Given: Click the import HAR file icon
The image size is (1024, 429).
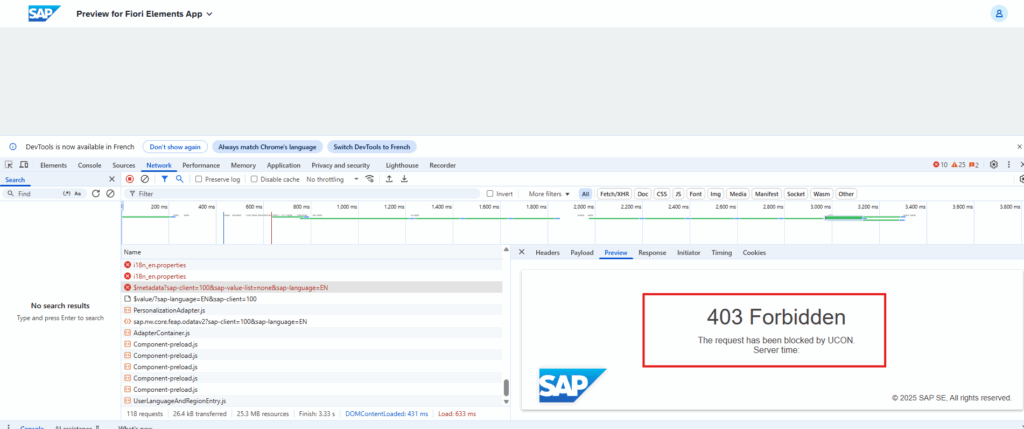Looking at the screenshot, I should (389, 179).
